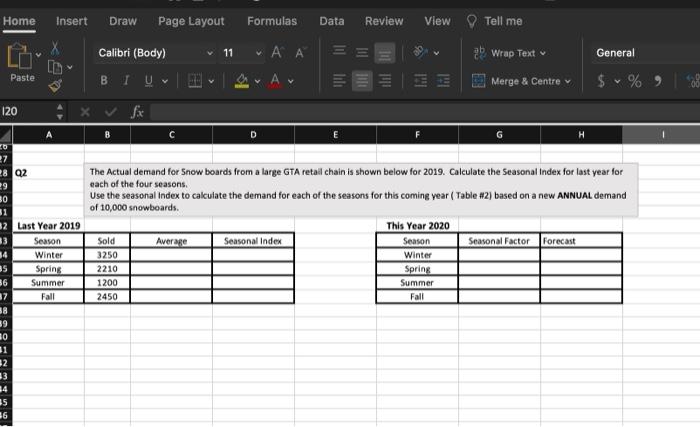Select the Seasonal Factor header cell
Image resolution: width=700 pixels, height=427 pixels.
click(x=499, y=241)
